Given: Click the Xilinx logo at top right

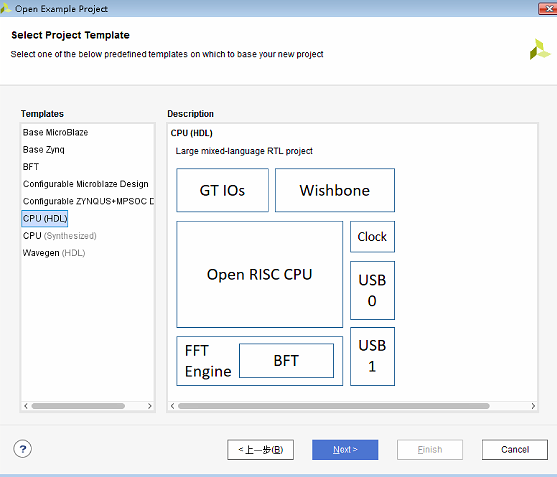Looking at the screenshot, I should [540, 49].
